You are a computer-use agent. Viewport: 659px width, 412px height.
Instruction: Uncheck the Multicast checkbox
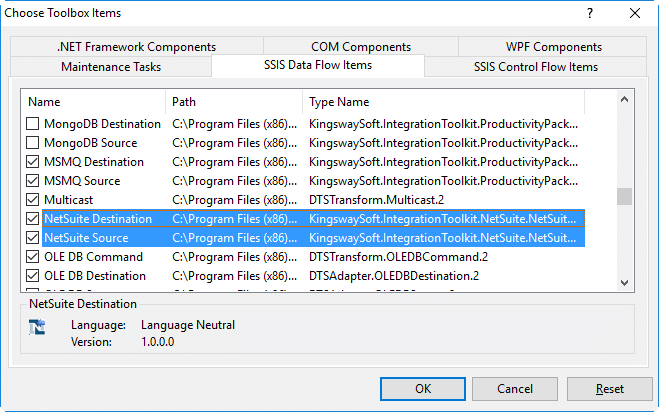point(32,199)
